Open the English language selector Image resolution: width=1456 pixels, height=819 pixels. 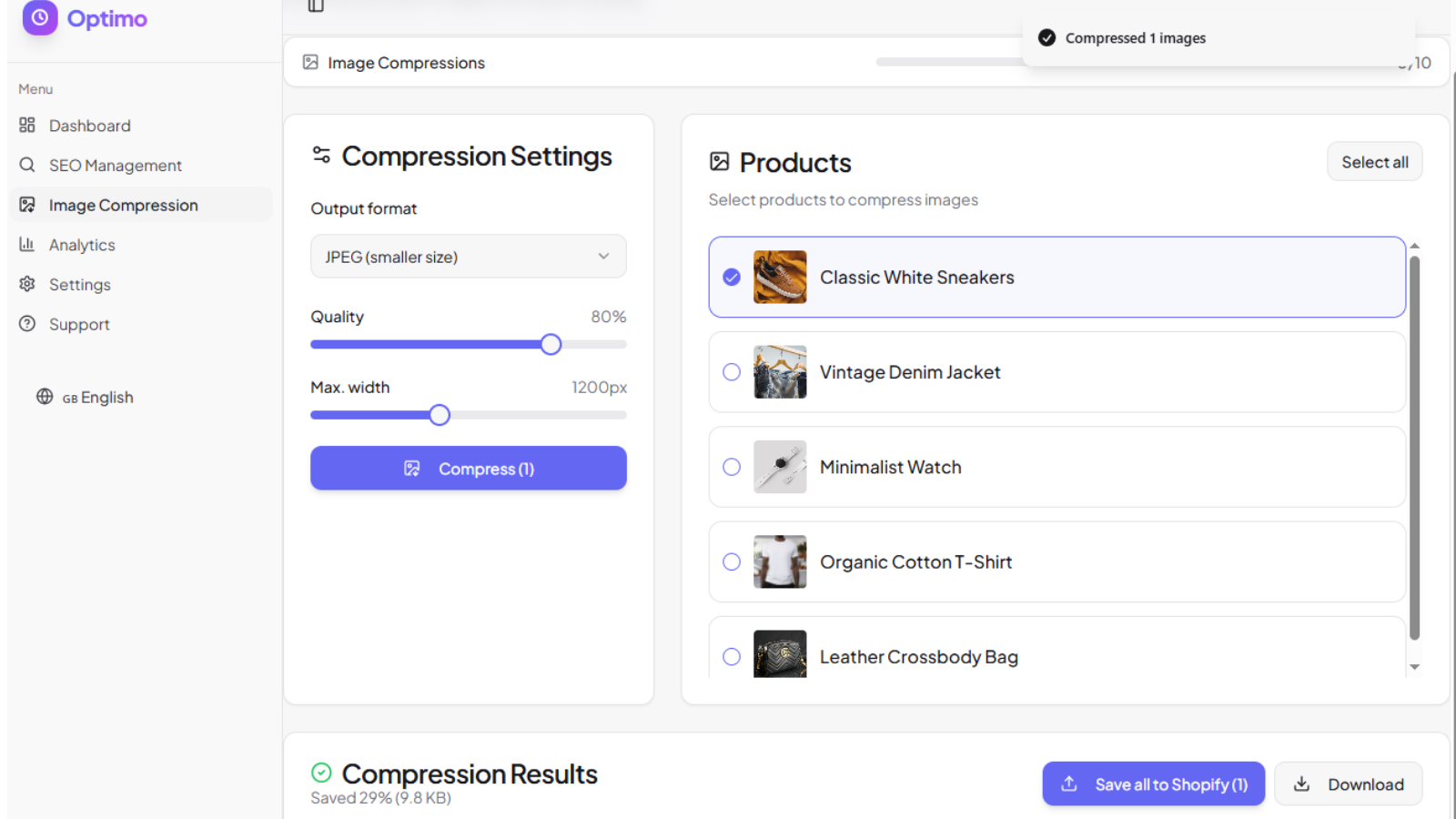(x=85, y=398)
